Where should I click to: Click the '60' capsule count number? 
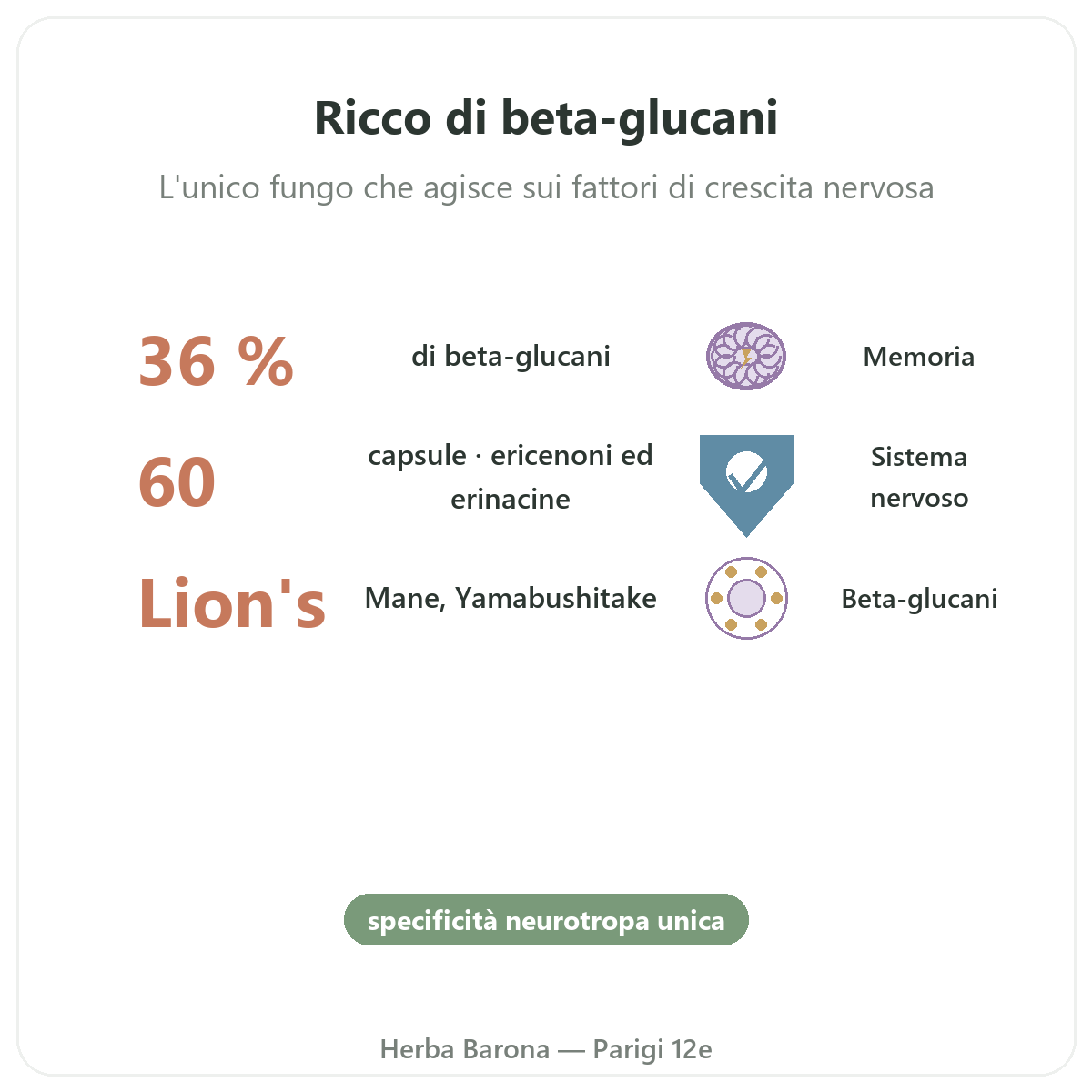pyautogui.click(x=177, y=482)
